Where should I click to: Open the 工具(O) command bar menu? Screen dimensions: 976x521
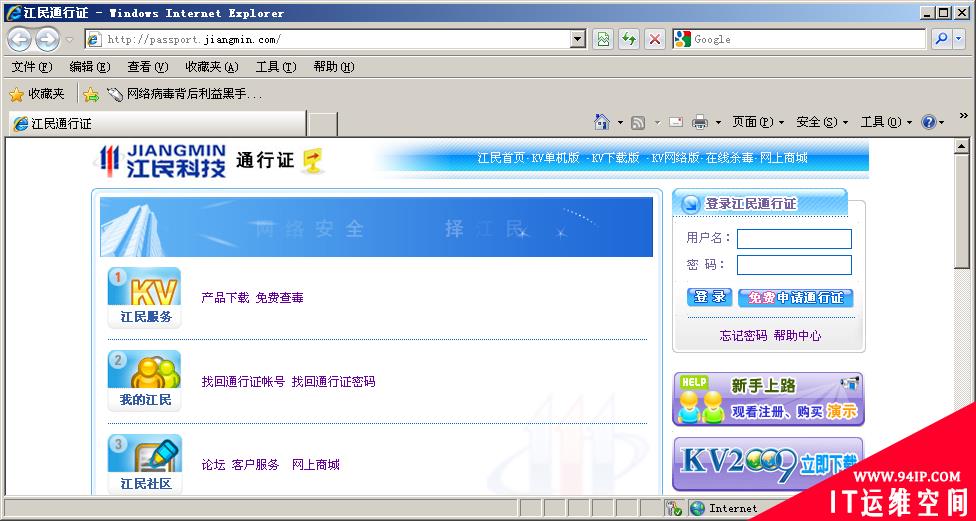[x=886, y=123]
